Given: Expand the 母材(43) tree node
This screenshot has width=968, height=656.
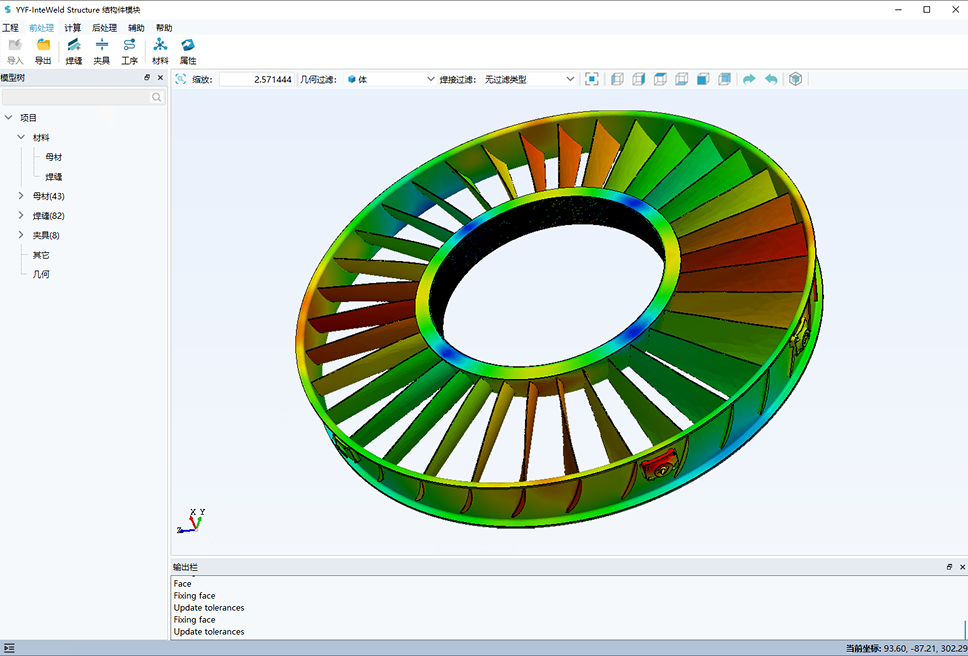Looking at the screenshot, I should point(21,196).
